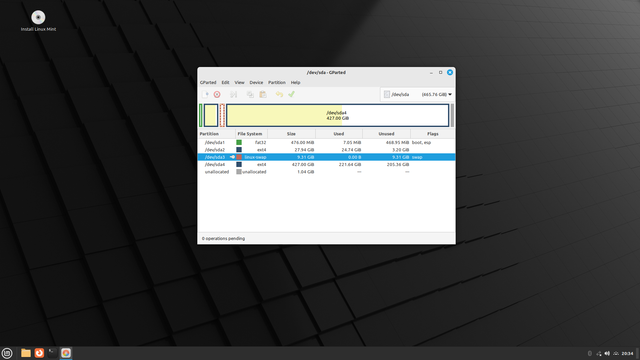Open the View menu

240,82
